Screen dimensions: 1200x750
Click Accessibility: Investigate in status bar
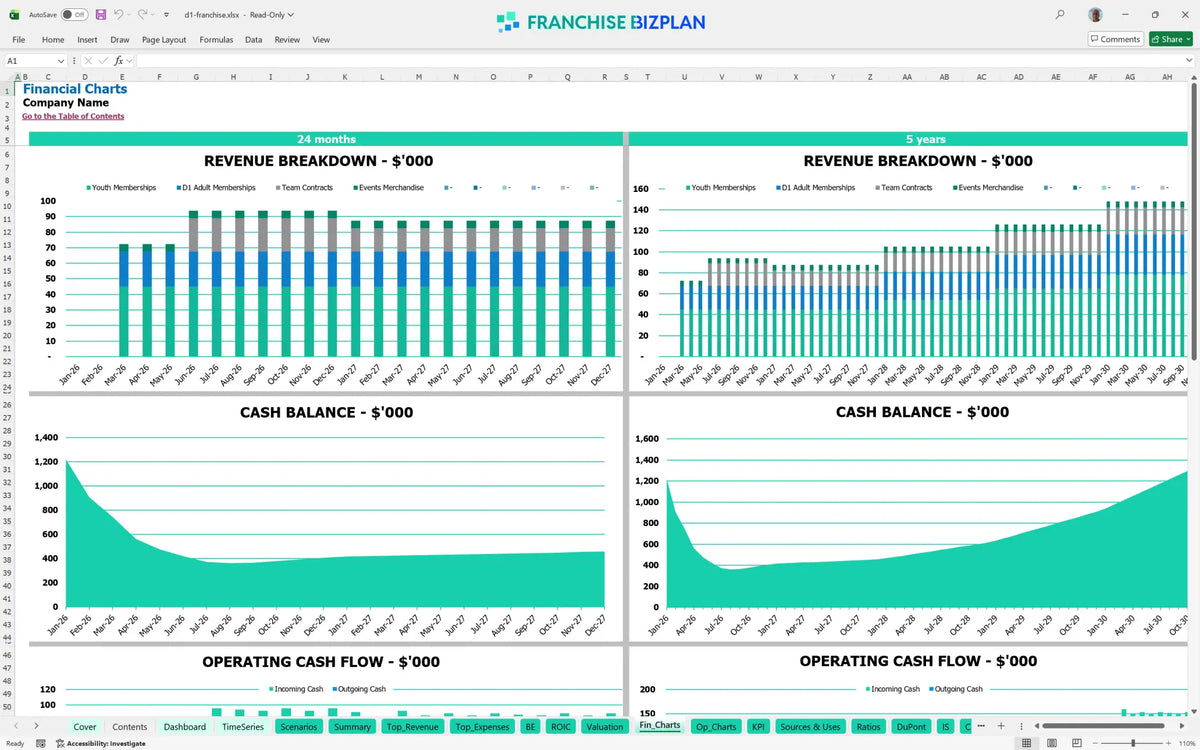[100, 743]
